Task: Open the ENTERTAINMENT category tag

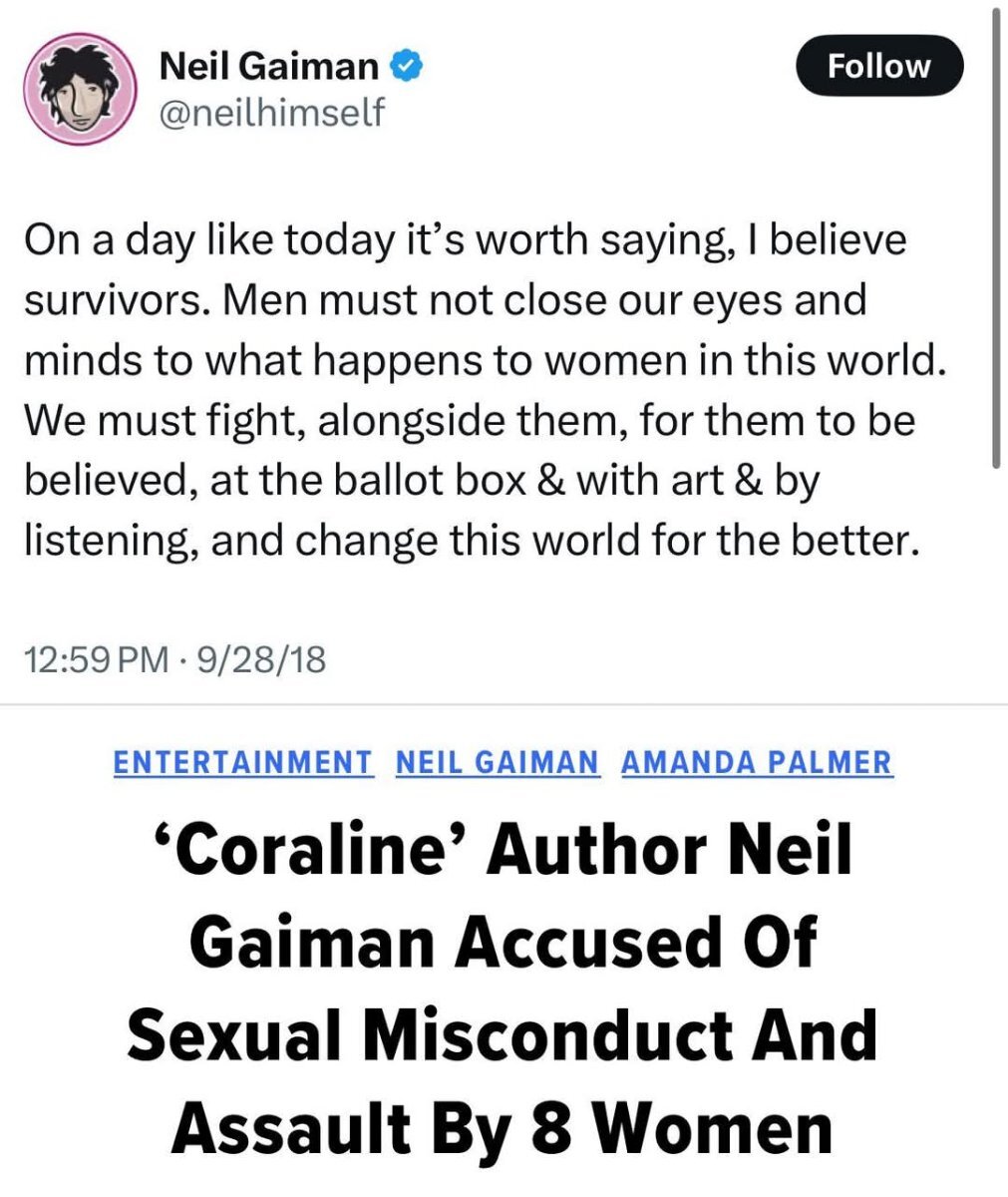Action: (243, 763)
